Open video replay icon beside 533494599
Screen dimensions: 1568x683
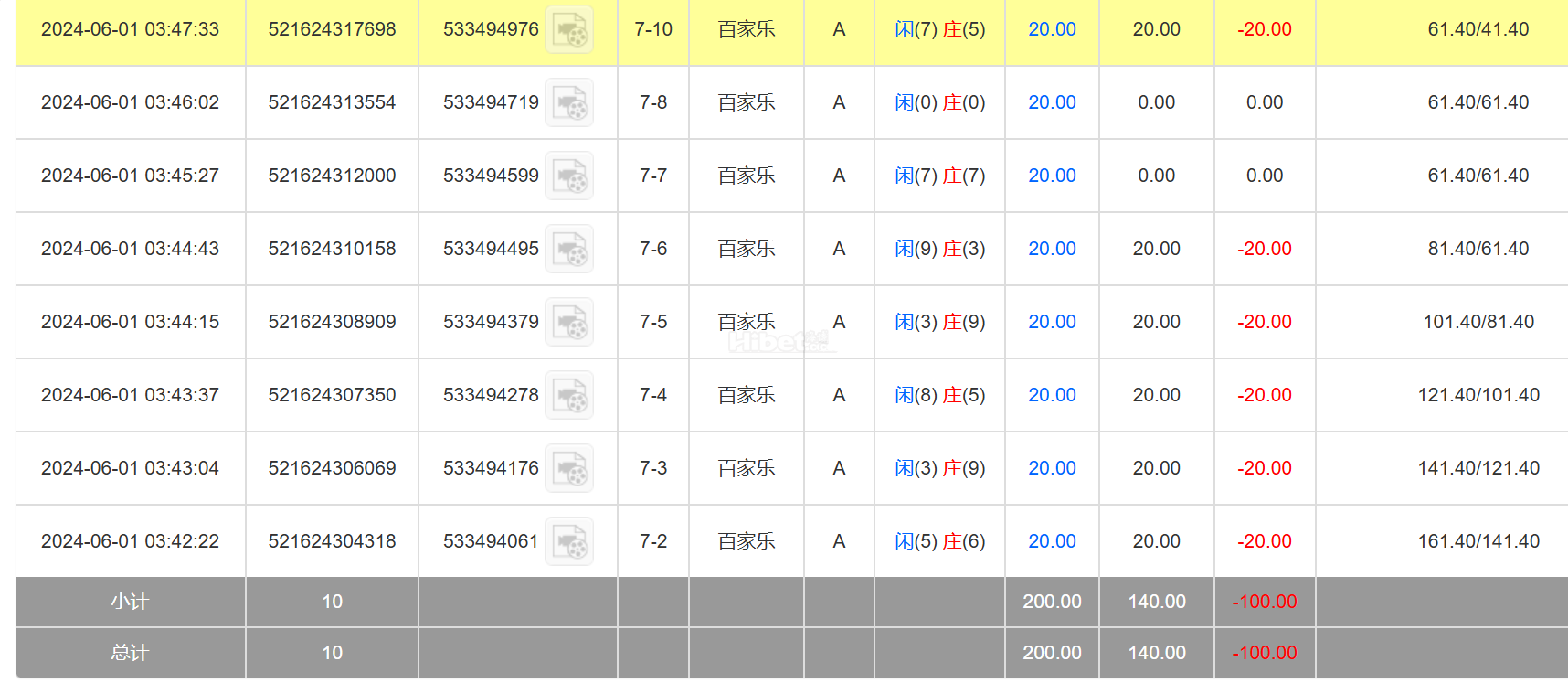coord(569,176)
